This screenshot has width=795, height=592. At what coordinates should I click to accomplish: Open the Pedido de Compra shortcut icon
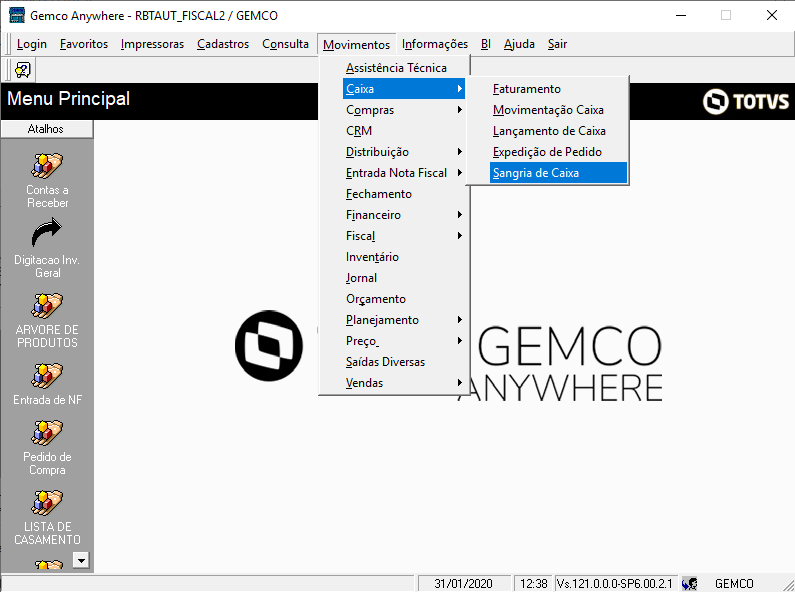tap(47, 432)
